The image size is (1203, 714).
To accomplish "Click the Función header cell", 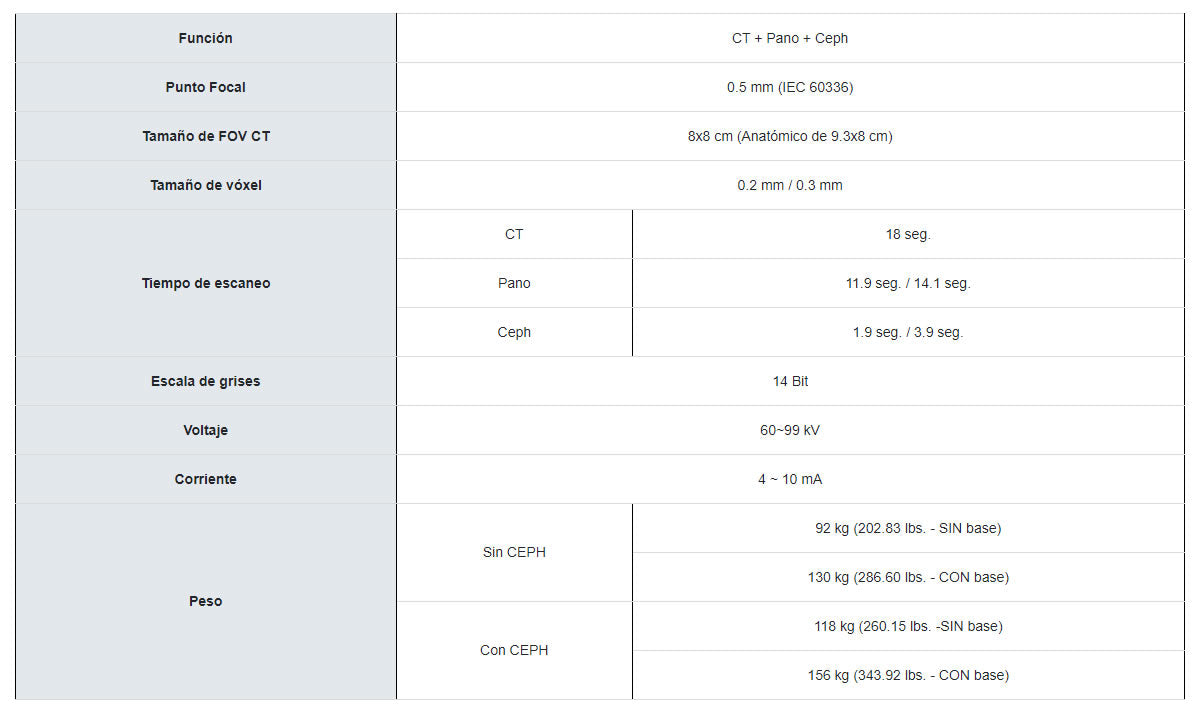I will coord(205,38).
